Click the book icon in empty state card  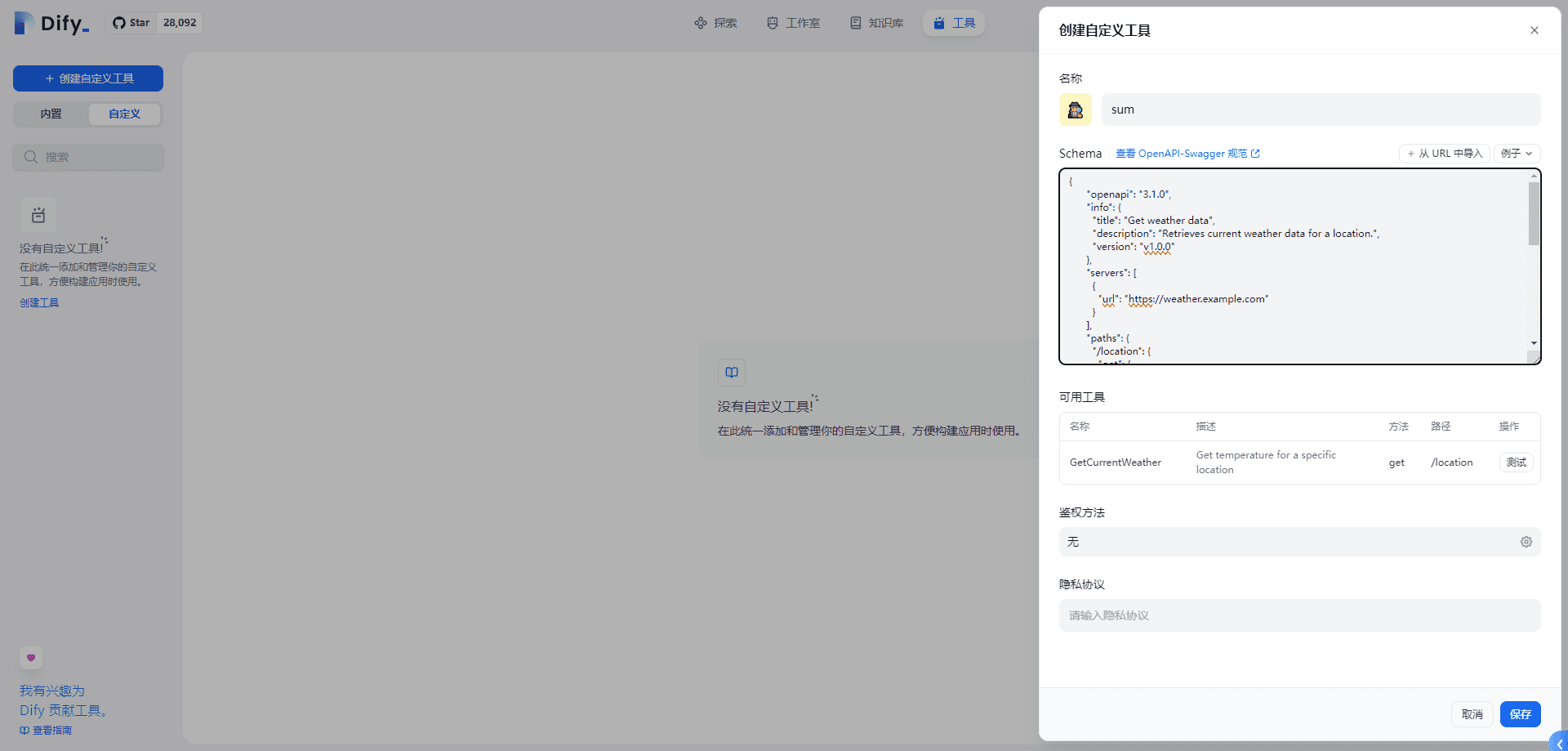(732, 373)
